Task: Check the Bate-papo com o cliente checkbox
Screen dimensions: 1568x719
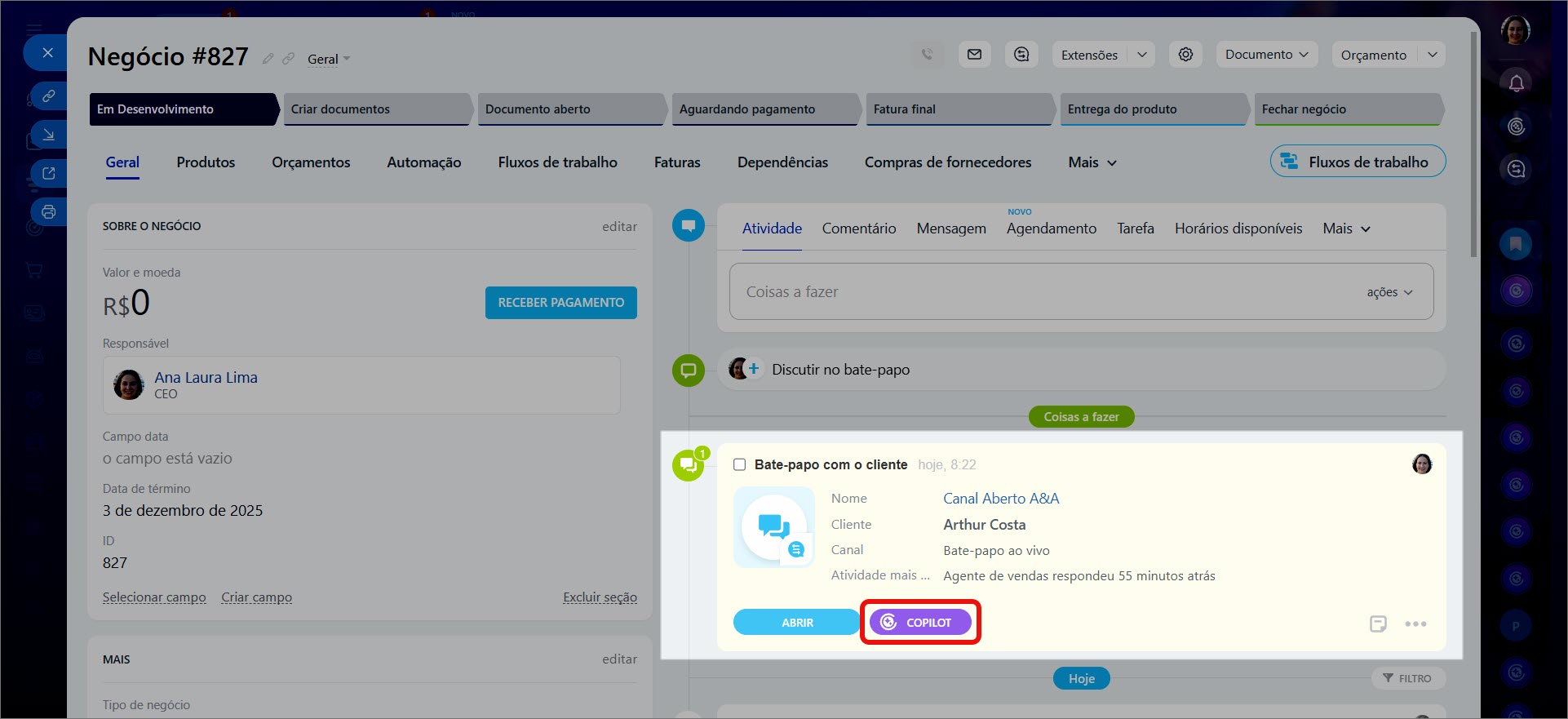Action: (x=739, y=464)
